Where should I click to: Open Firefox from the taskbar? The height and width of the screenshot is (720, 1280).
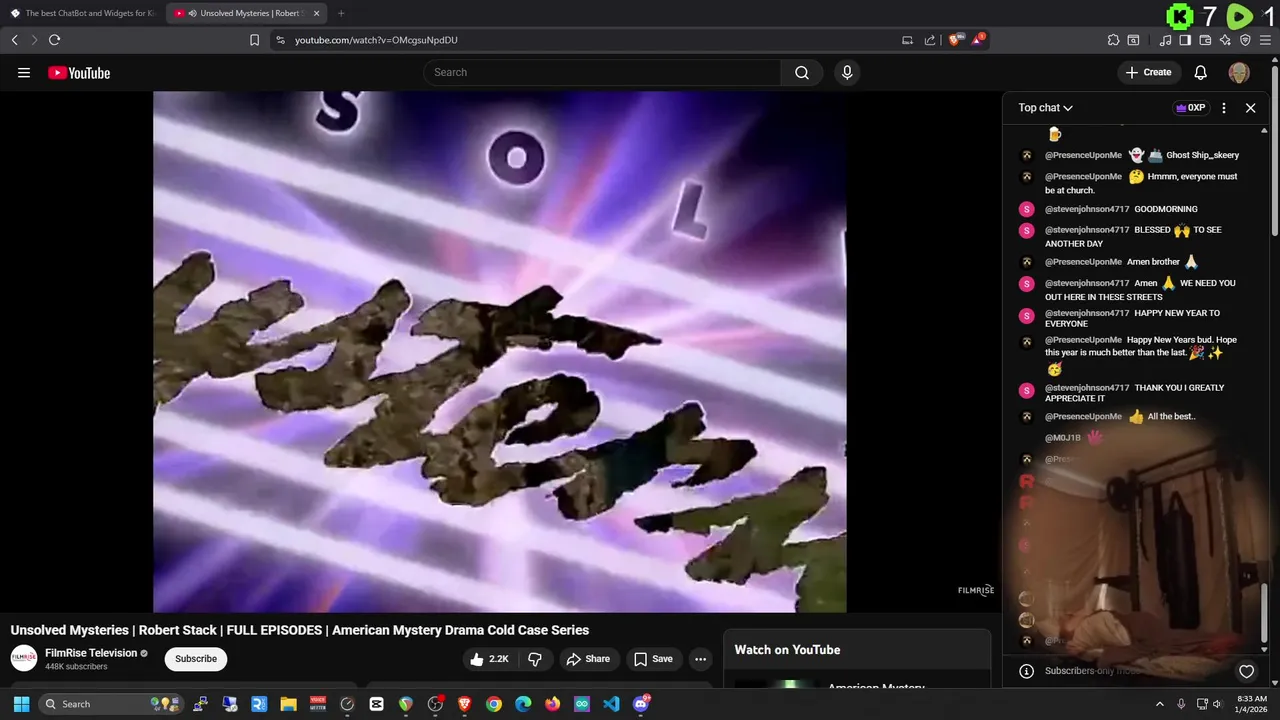point(553,704)
